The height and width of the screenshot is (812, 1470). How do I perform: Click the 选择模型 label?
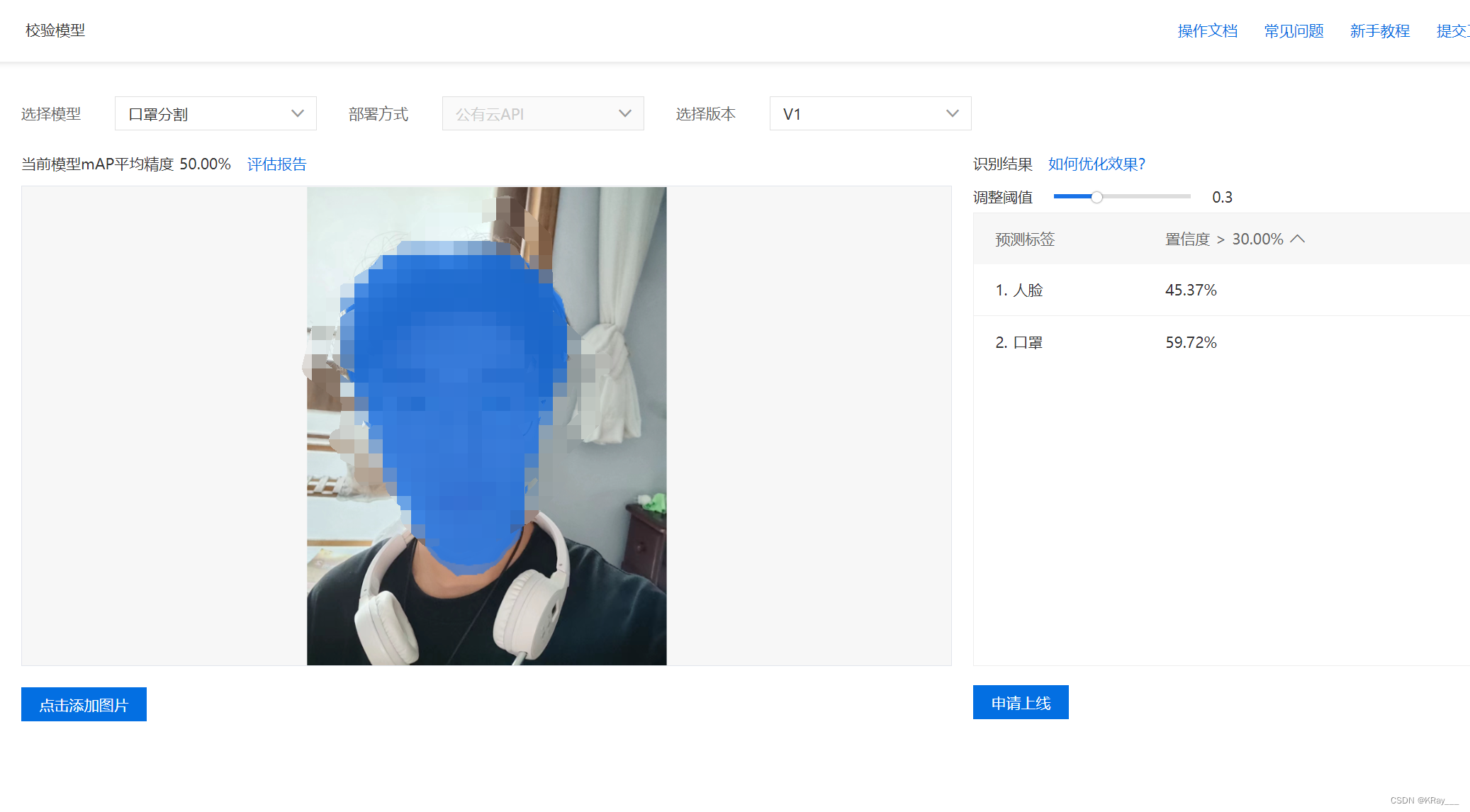point(51,114)
